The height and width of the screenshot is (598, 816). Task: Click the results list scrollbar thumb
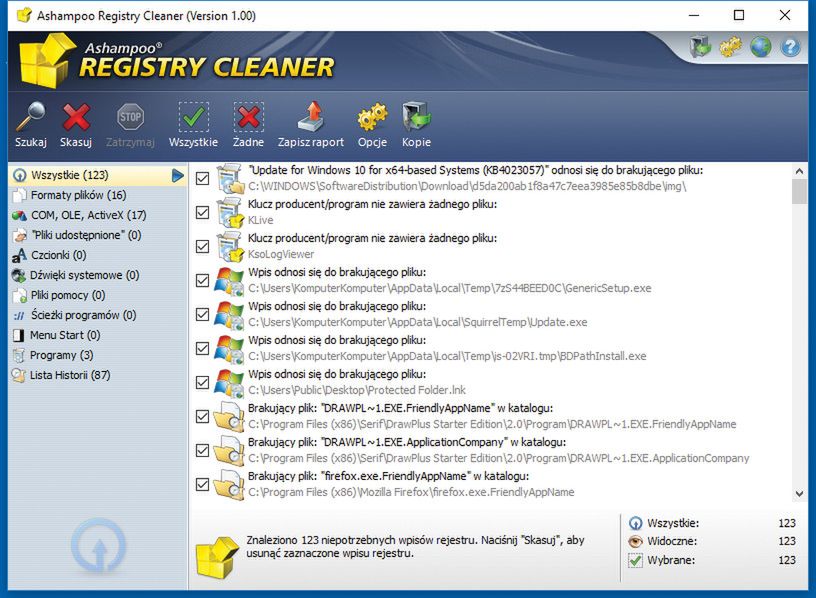click(799, 192)
